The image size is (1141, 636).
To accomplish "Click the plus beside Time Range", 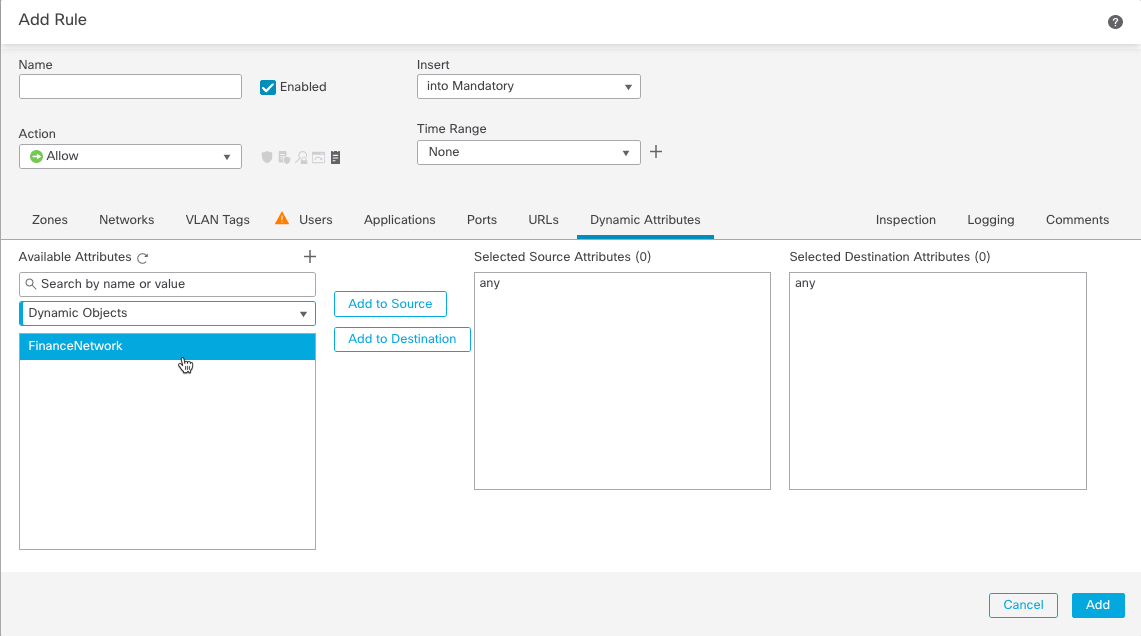I will 656,151.
